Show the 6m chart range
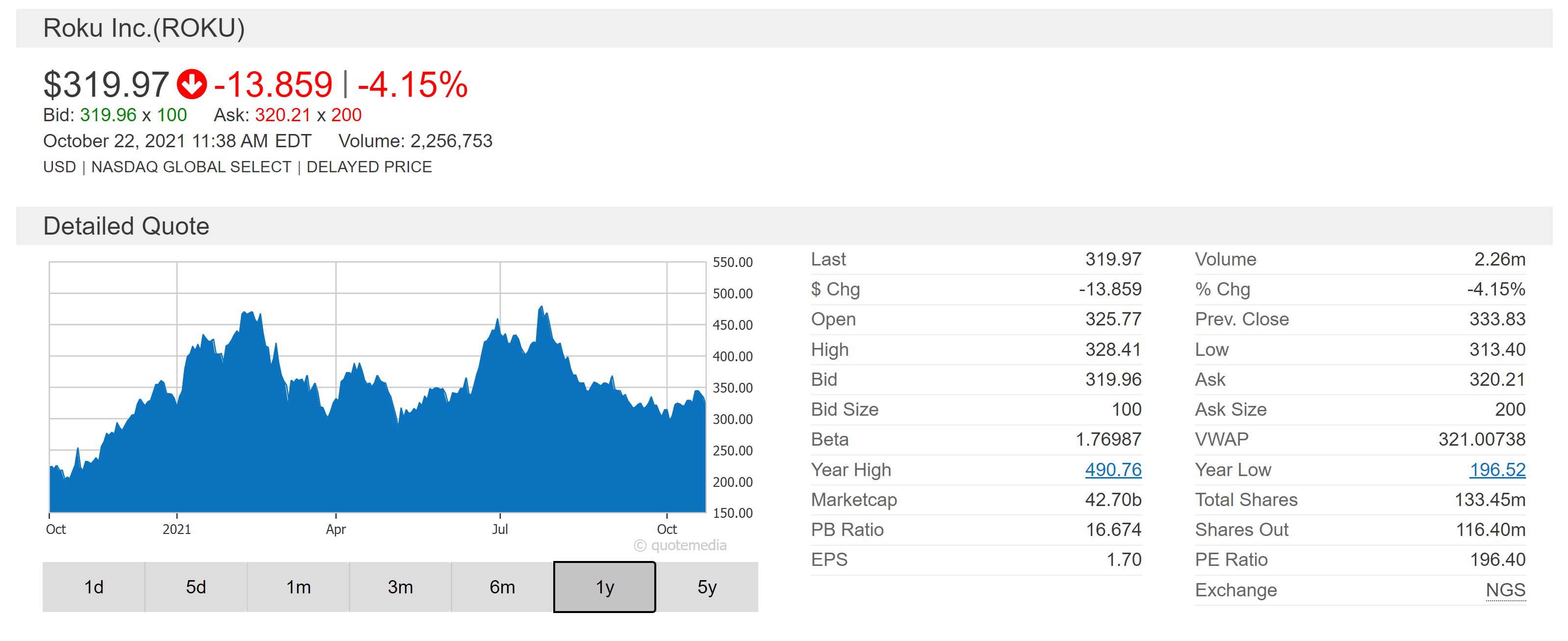Viewport: 1568px width, 641px height. point(502,587)
